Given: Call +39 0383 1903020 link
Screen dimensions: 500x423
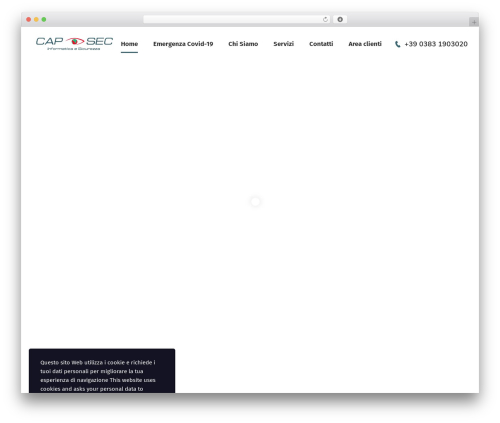Looking at the screenshot, I should [x=436, y=44].
